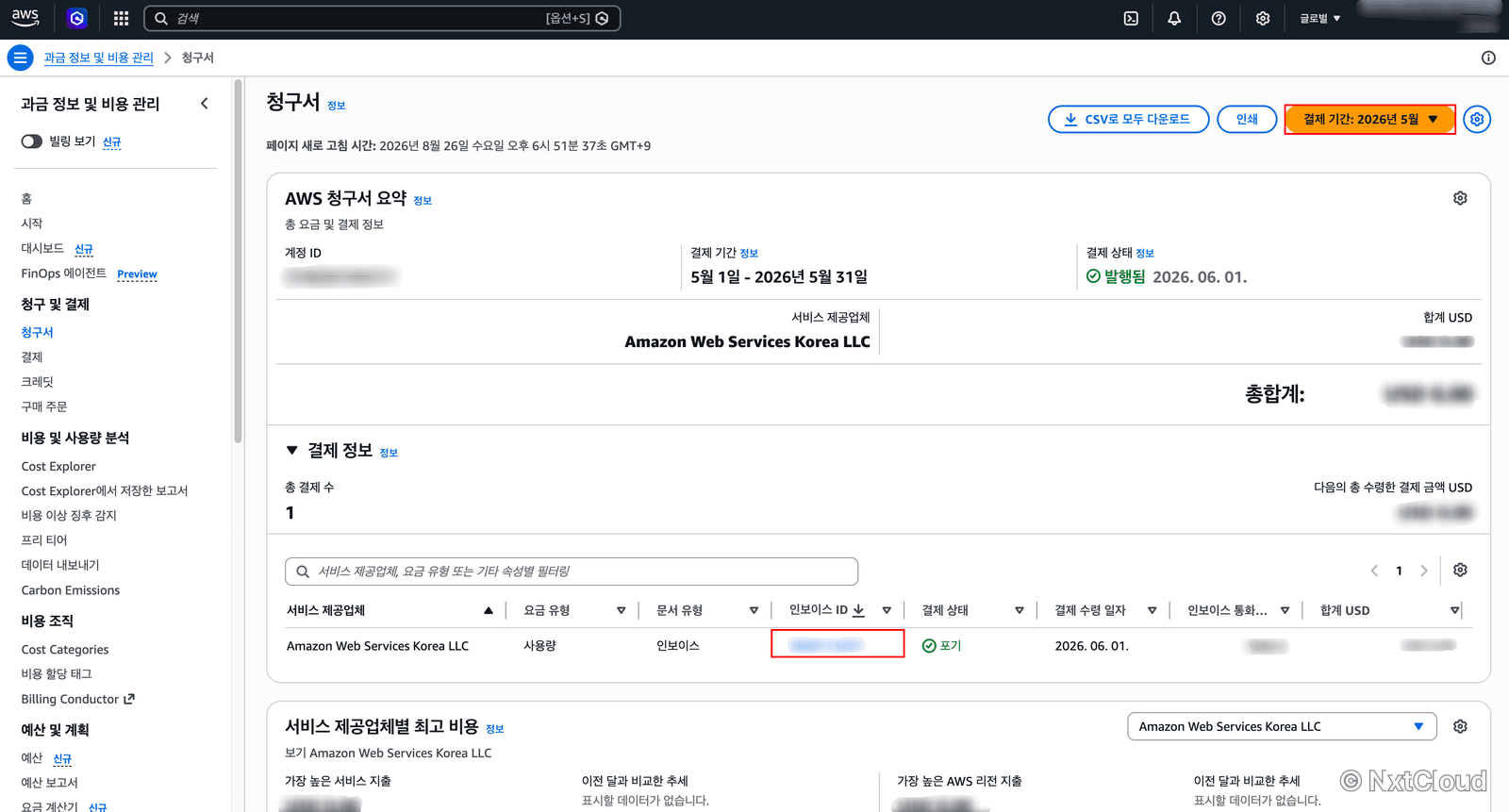Collapse the side navigation panel arrow
Viewport: 1509px width, 812px height.
tap(205, 104)
